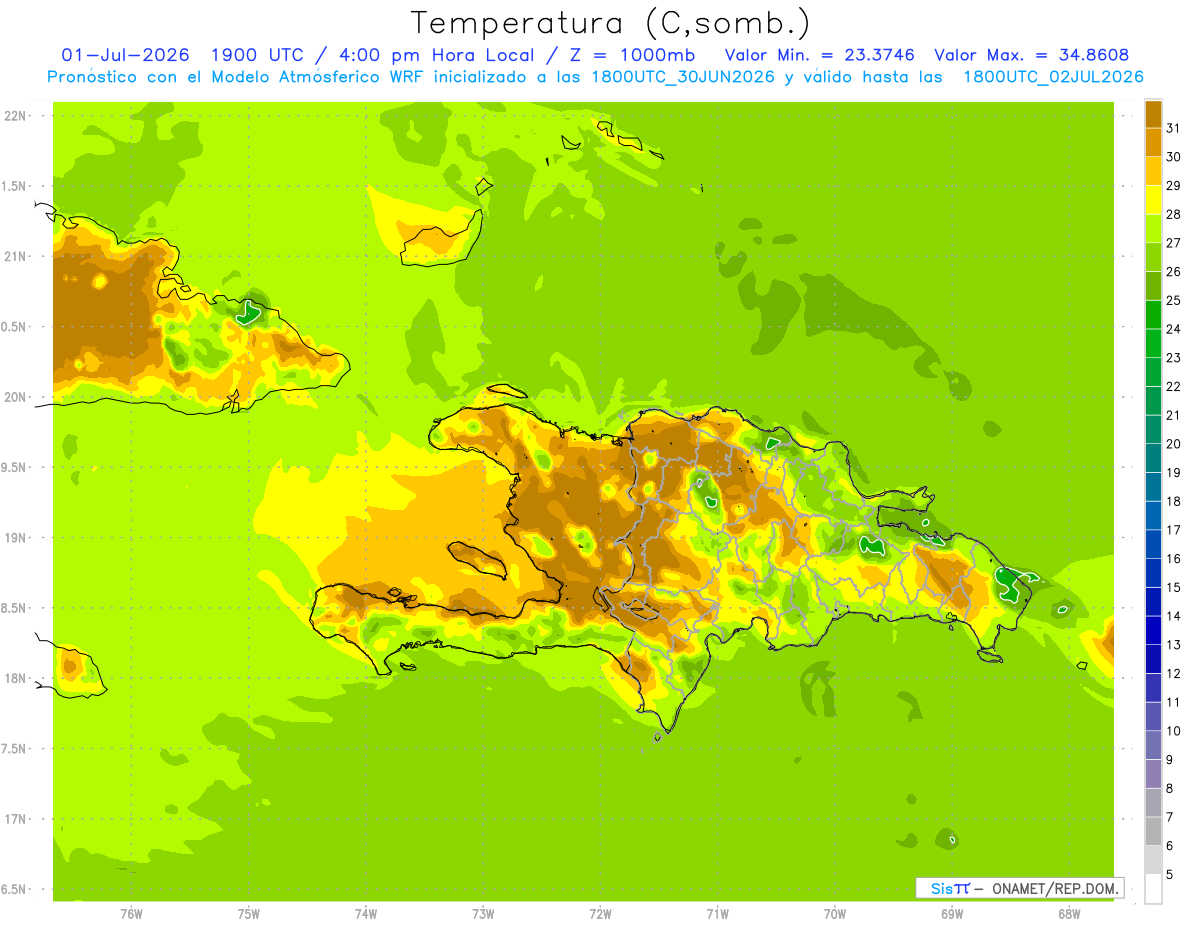Click the legend color band between 29 and 30

tap(1153, 171)
